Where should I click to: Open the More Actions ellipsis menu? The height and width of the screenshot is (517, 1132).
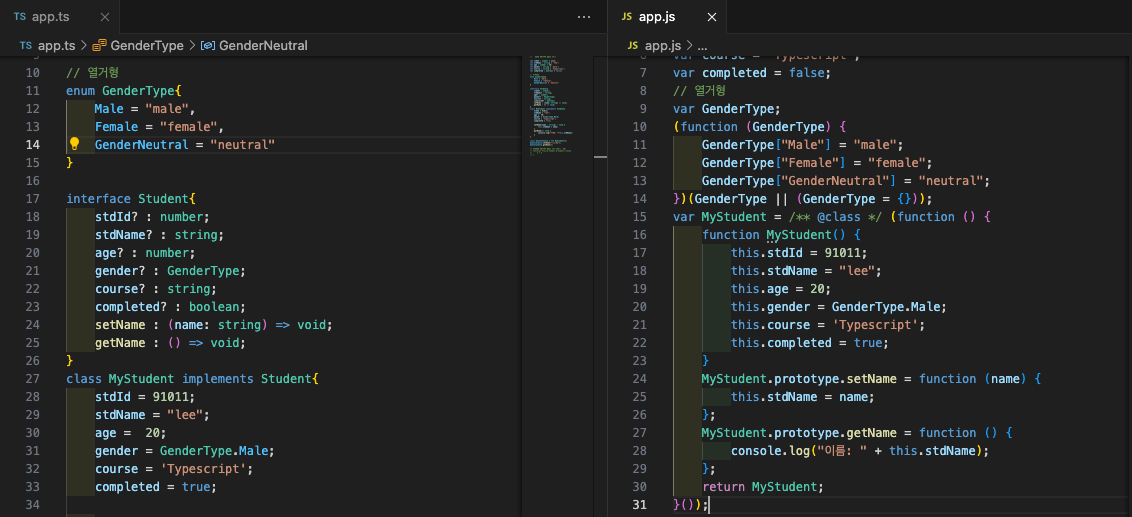pyautogui.click(x=584, y=17)
